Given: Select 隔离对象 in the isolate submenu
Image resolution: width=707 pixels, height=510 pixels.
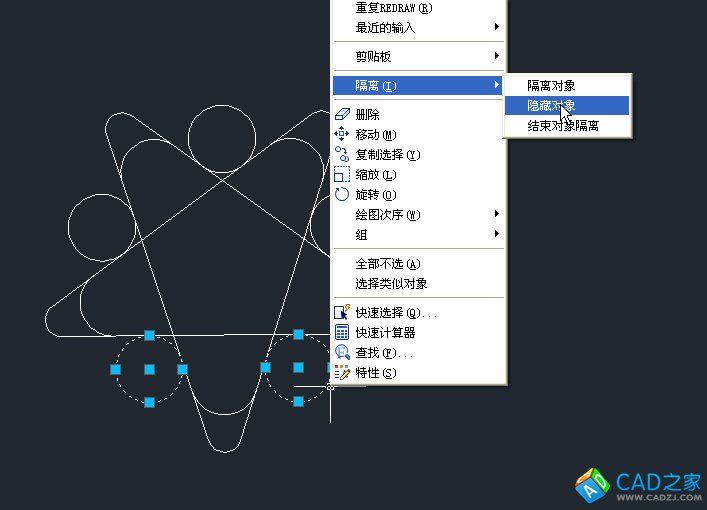Looking at the screenshot, I should (551, 86).
